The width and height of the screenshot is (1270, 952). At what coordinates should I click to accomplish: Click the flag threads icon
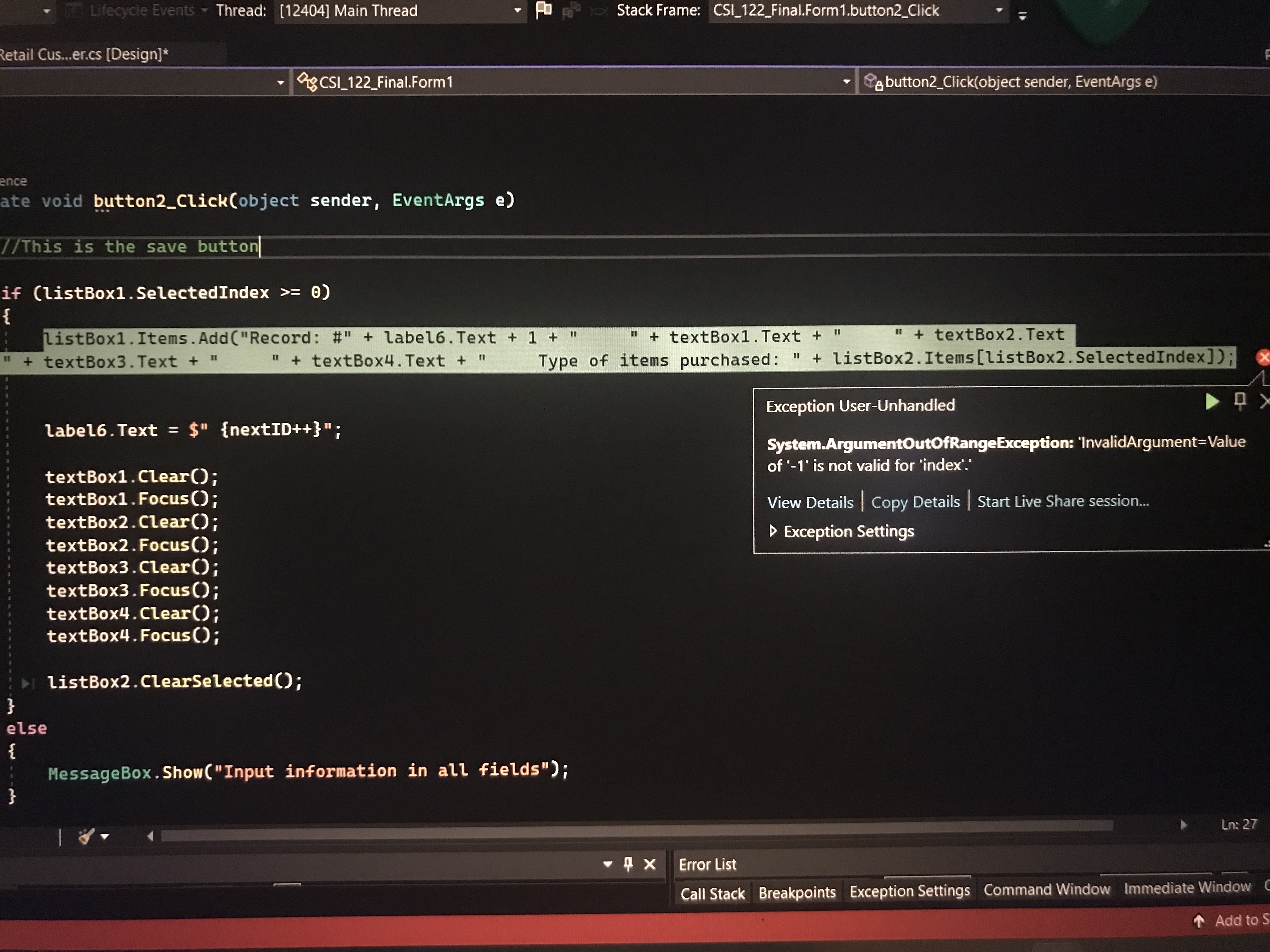544,10
